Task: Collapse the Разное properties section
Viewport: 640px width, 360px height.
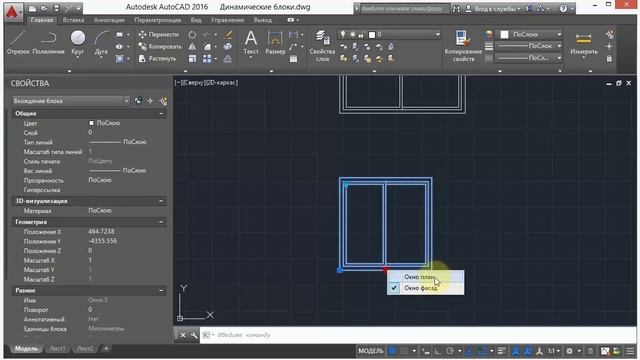Action: pyautogui.click(x=161, y=291)
